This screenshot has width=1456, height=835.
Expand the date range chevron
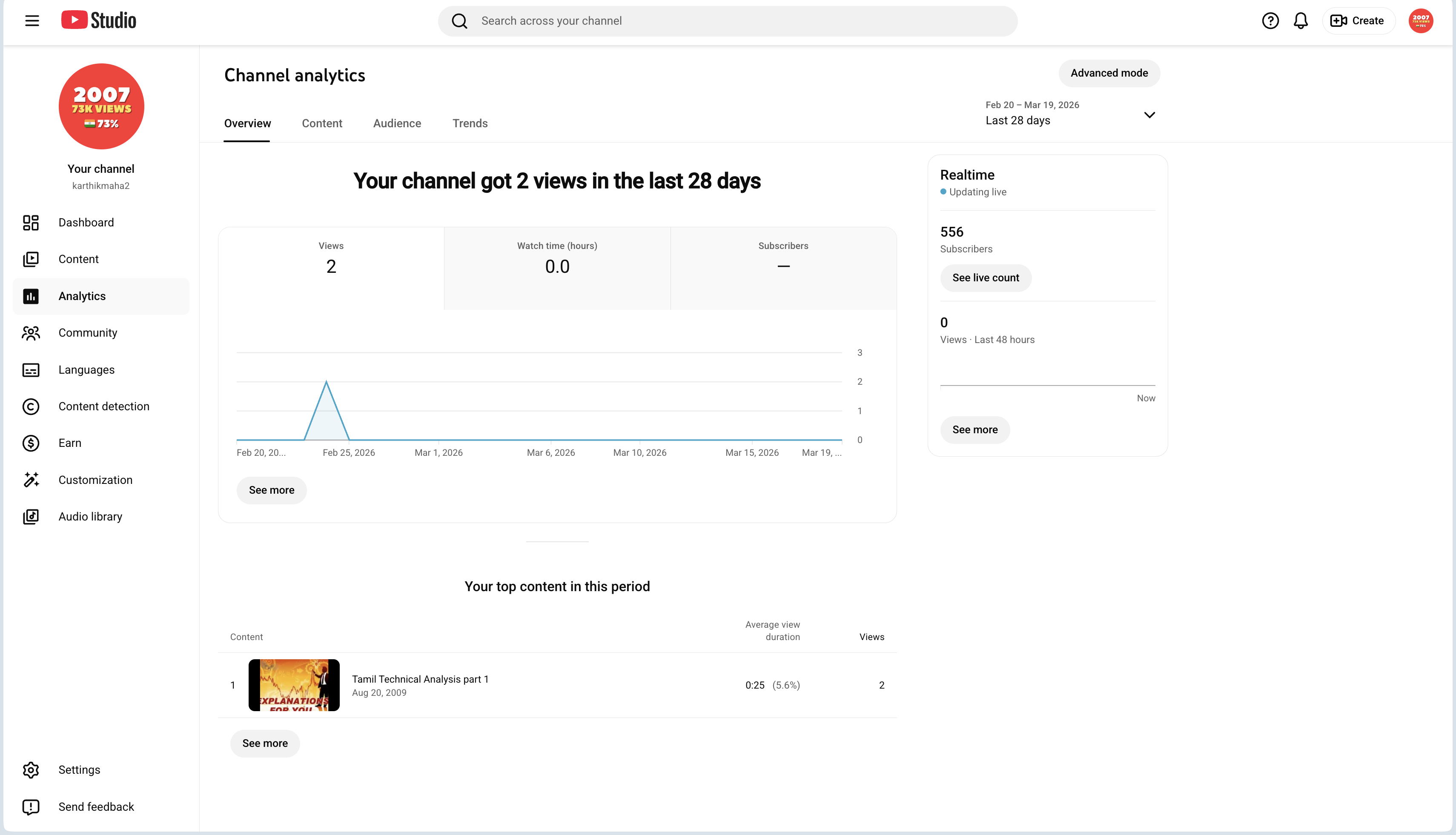[x=1149, y=115]
